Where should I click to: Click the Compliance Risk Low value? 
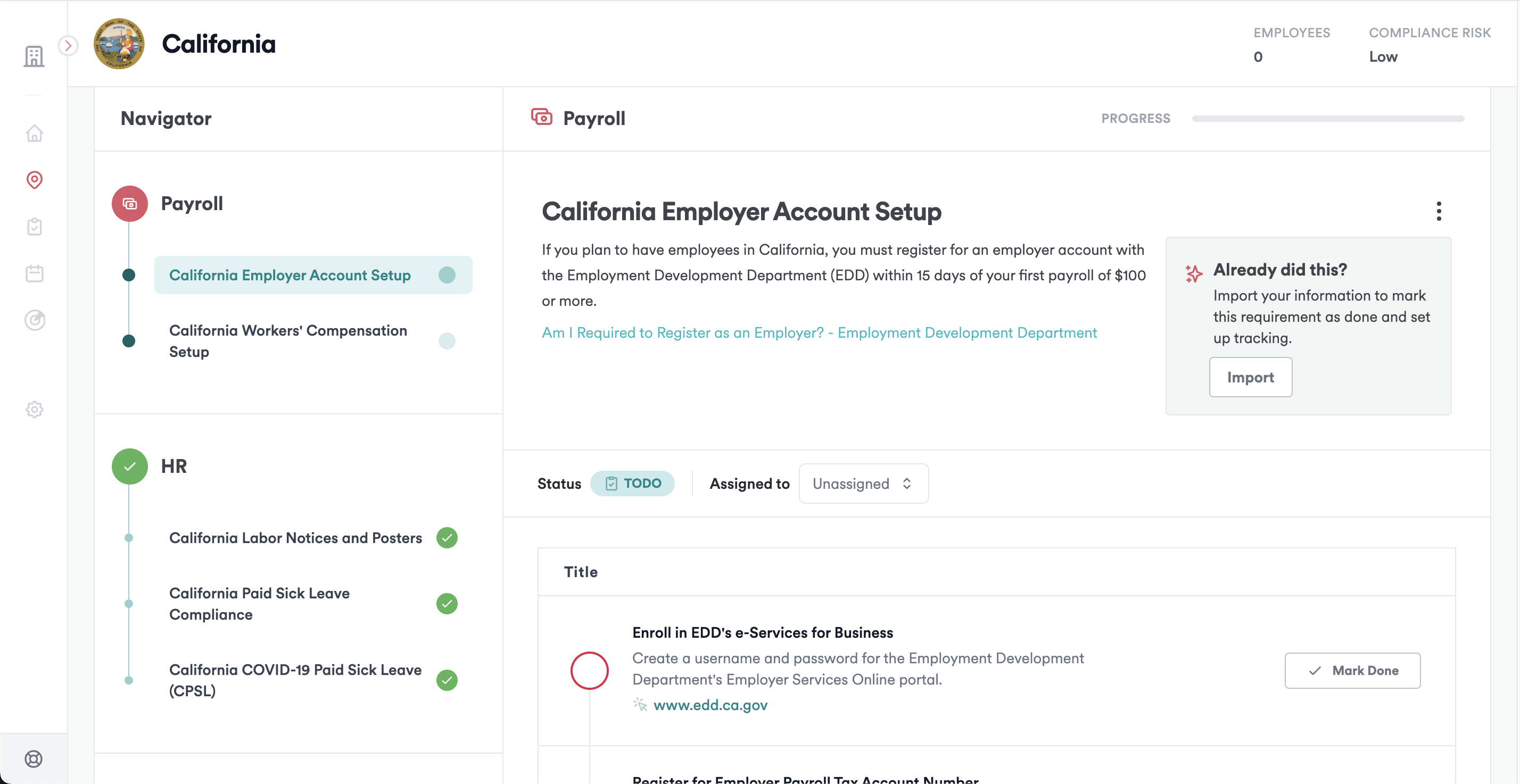coord(1383,56)
